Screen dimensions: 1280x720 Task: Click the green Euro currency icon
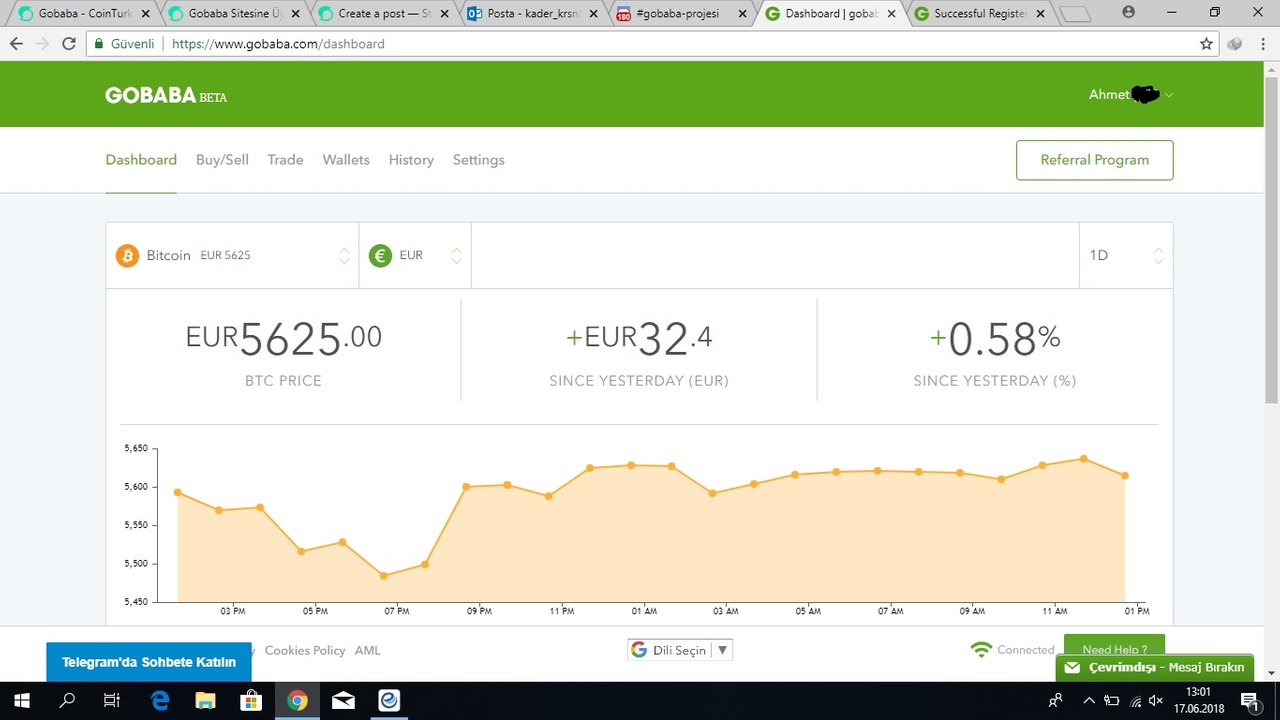click(x=380, y=256)
